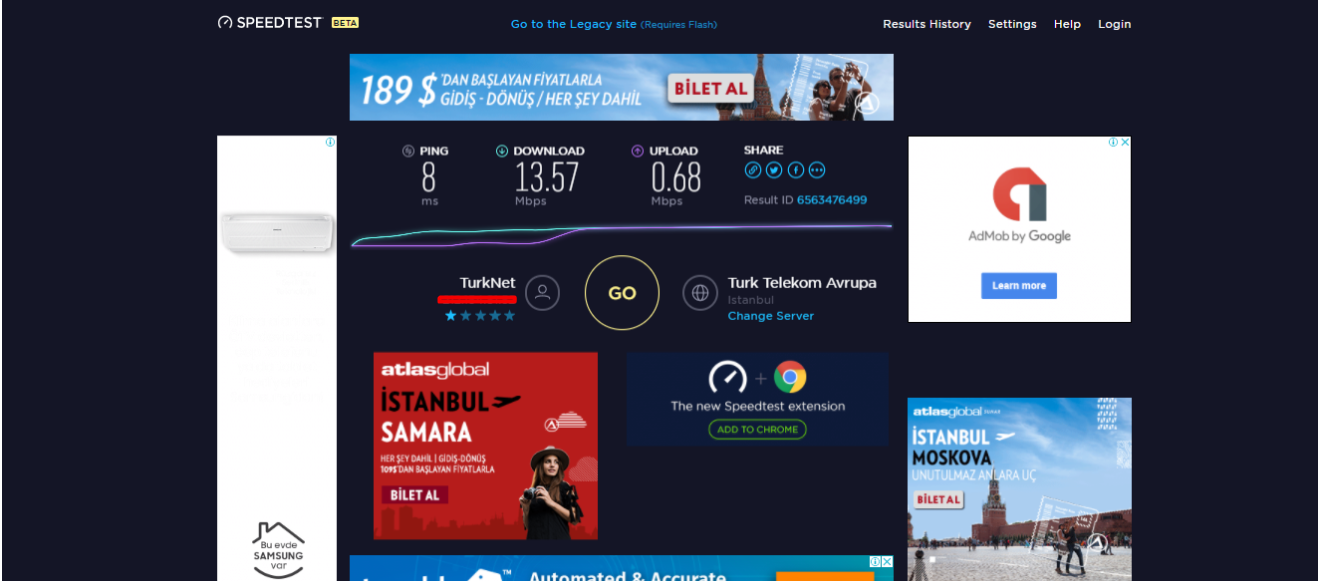Open ad info icon on the AdMob ad
This screenshot has width=1318, height=581.
(1113, 142)
